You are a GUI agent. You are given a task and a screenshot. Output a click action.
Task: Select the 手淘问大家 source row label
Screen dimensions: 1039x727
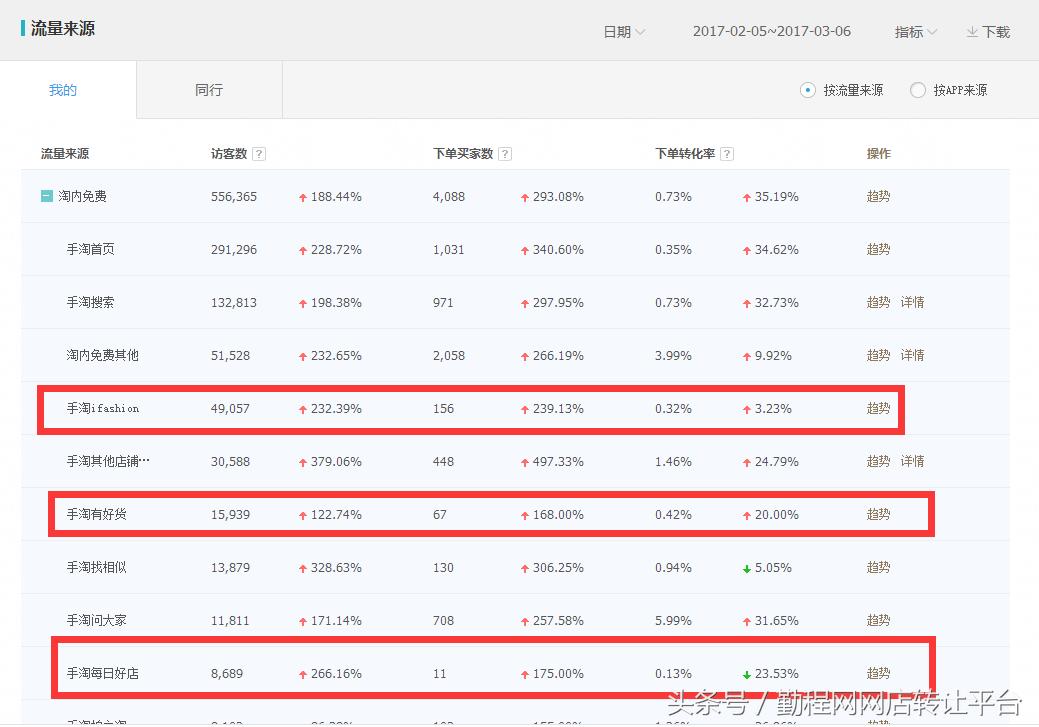pos(96,620)
